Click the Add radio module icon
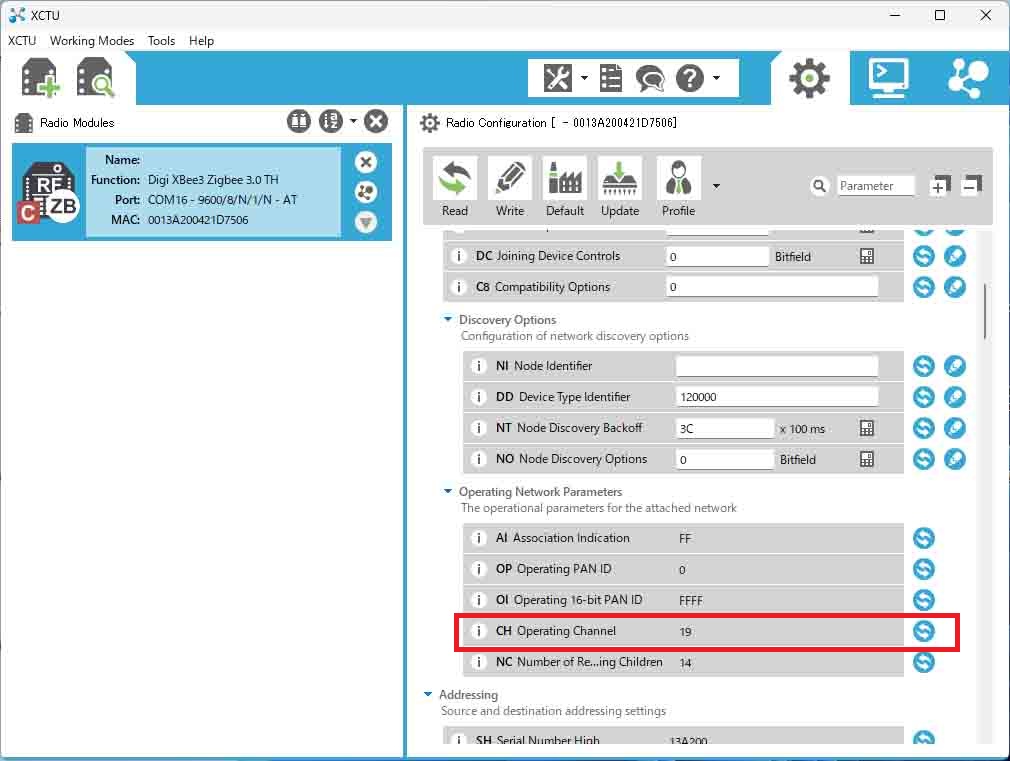 tap(40, 78)
